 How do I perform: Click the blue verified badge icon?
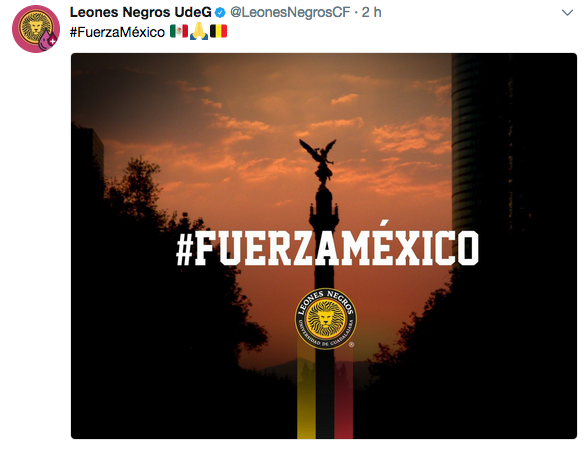coord(220,13)
